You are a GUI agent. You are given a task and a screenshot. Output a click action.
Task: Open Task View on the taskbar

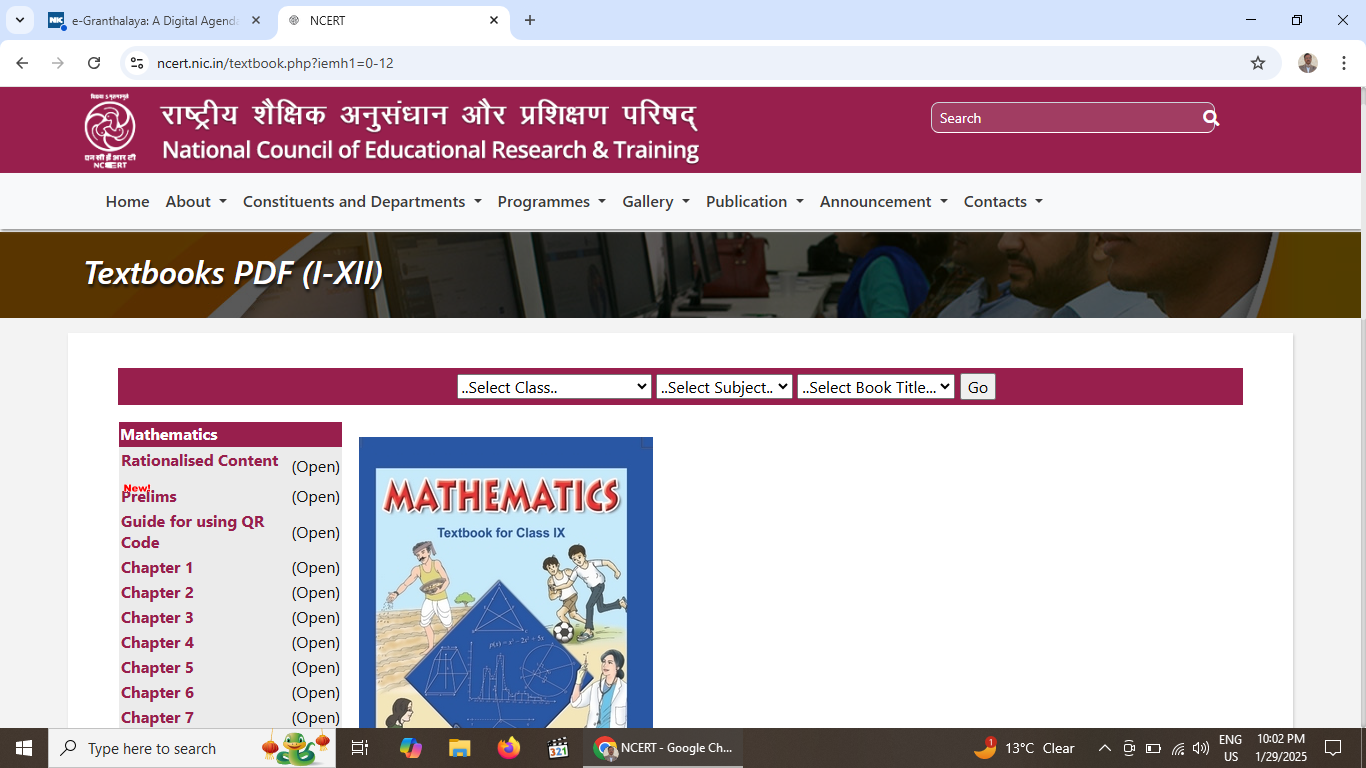(x=360, y=748)
